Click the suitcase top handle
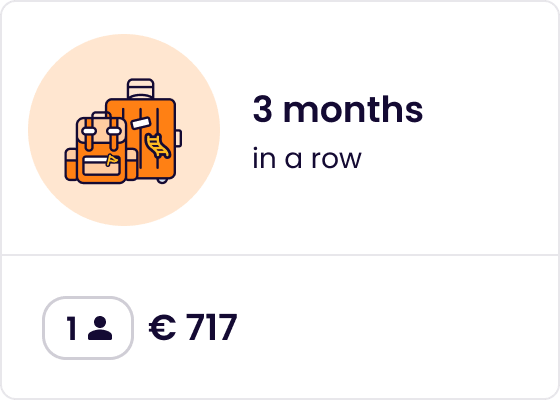 tap(141, 88)
